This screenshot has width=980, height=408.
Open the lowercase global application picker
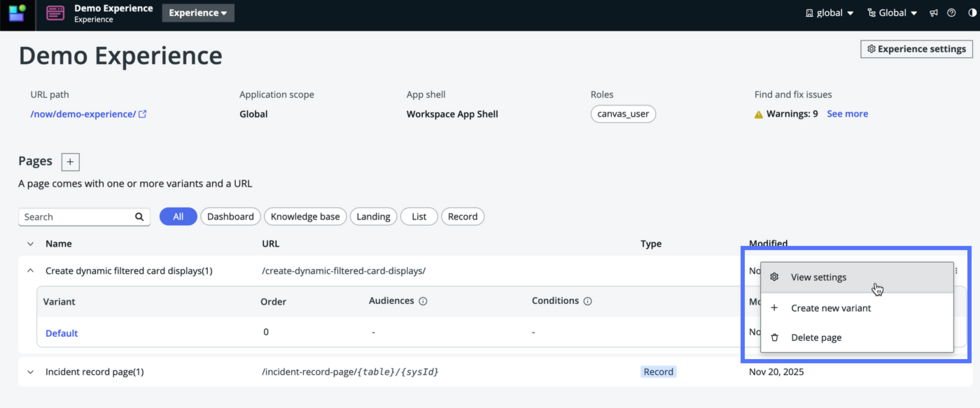[829, 12]
